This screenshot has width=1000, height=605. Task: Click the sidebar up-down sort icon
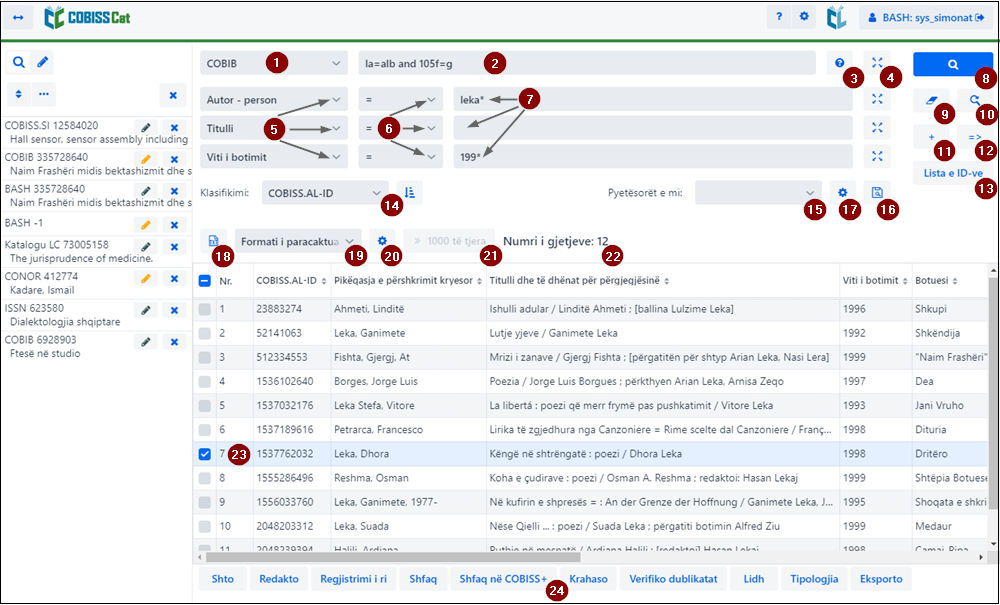(19, 94)
